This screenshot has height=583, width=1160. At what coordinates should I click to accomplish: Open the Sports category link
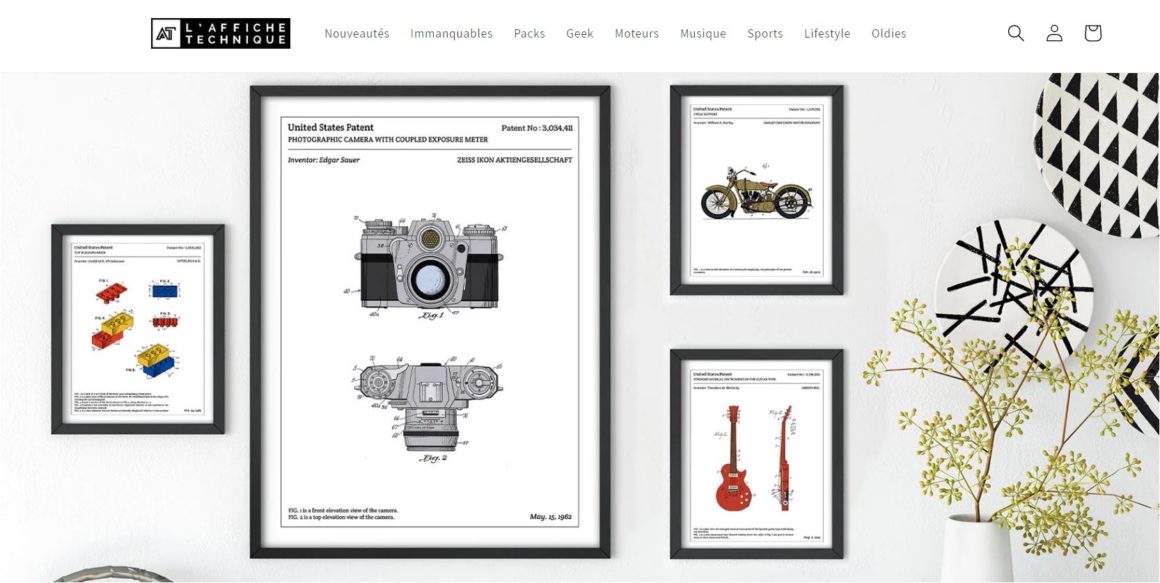click(765, 33)
